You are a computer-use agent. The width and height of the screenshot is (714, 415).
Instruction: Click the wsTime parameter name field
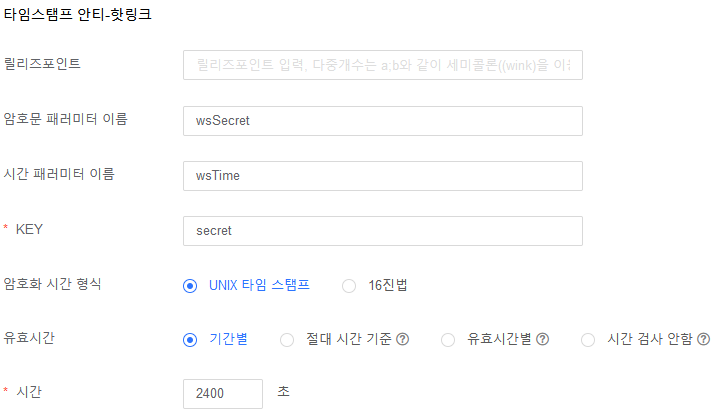coord(382,176)
